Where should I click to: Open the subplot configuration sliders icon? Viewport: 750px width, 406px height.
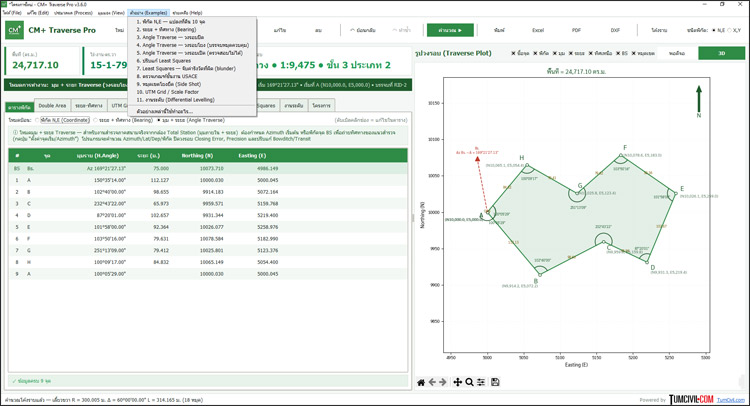pyautogui.click(x=481, y=382)
